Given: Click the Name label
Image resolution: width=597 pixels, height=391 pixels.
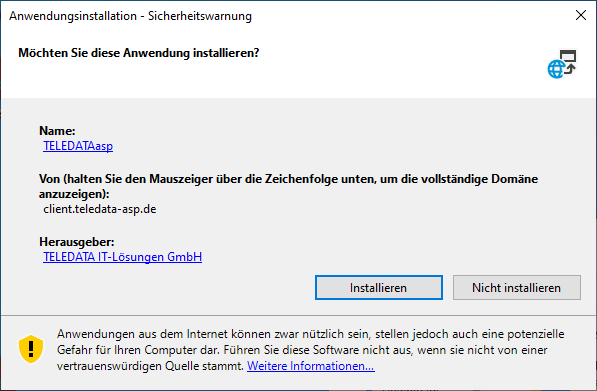Looking at the screenshot, I should coord(57,131).
